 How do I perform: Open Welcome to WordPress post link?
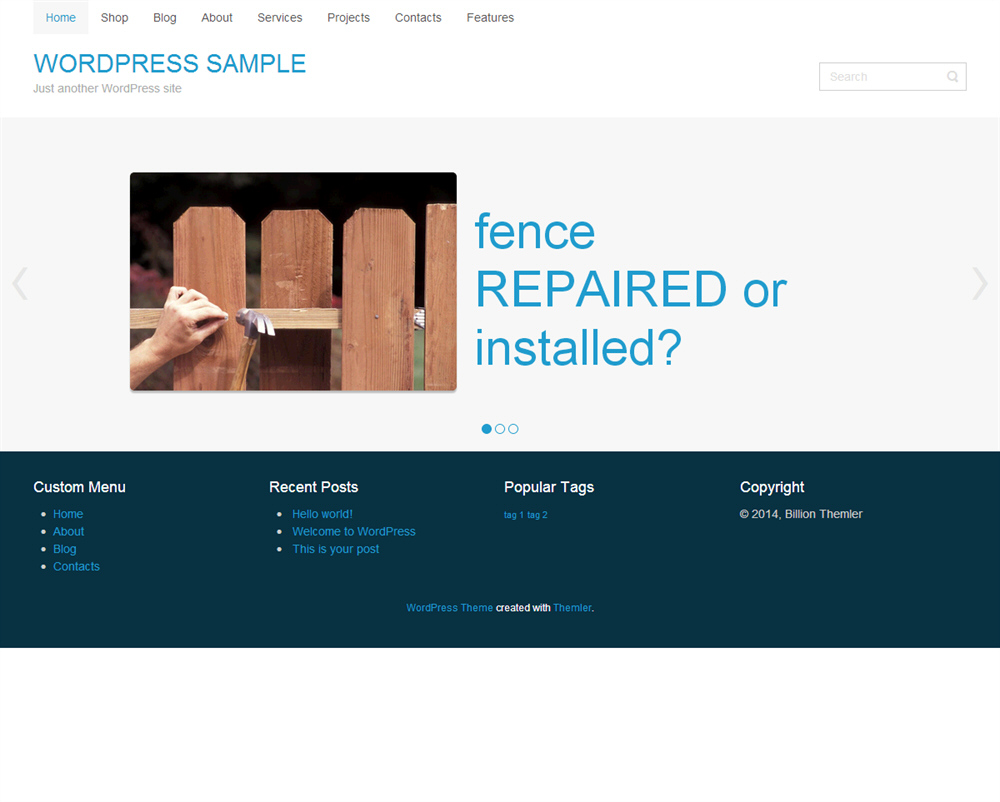(354, 532)
